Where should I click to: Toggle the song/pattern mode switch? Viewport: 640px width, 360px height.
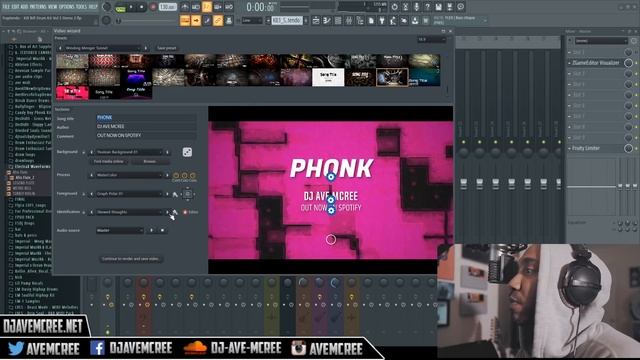click(120, 7)
